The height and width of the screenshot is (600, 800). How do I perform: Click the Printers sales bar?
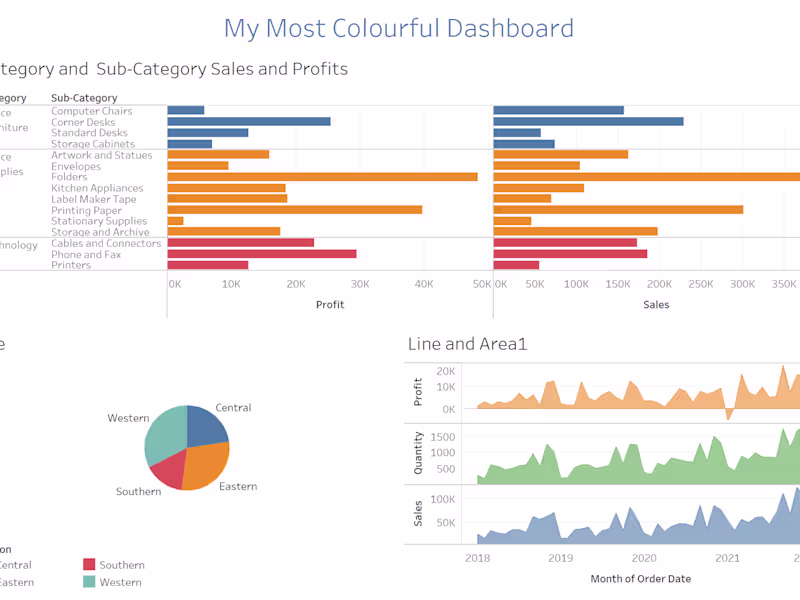[x=517, y=265]
